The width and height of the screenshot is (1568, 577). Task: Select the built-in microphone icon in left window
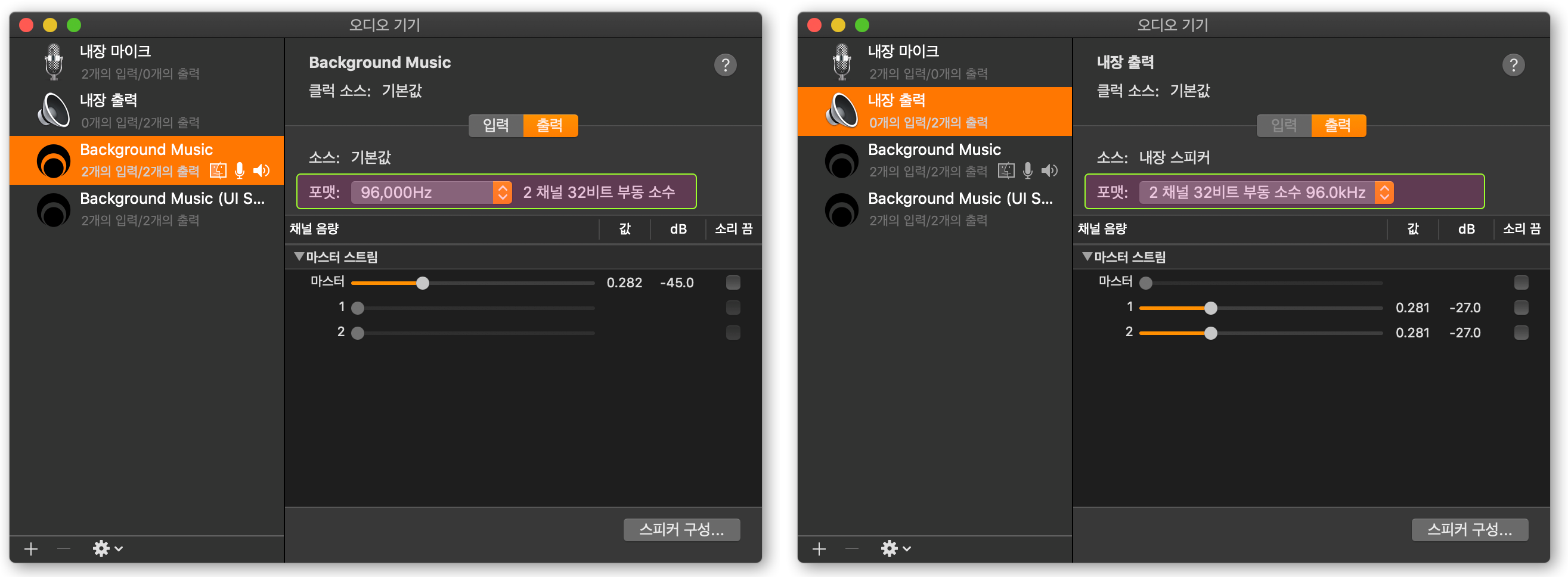pyautogui.click(x=54, y=61)
